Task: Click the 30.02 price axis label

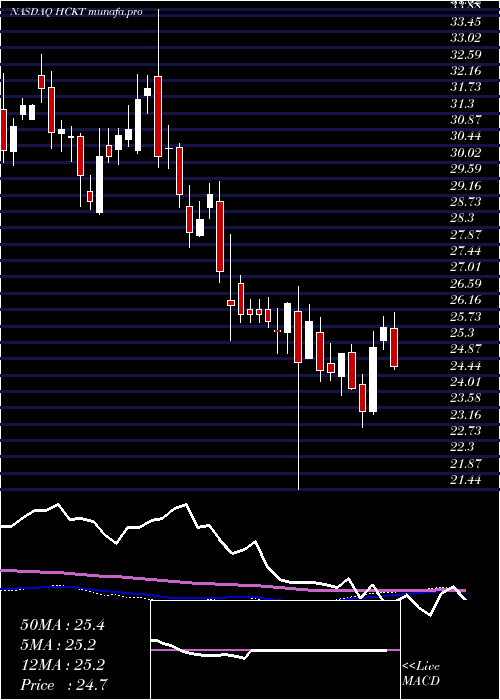Action: click(466, 153)
